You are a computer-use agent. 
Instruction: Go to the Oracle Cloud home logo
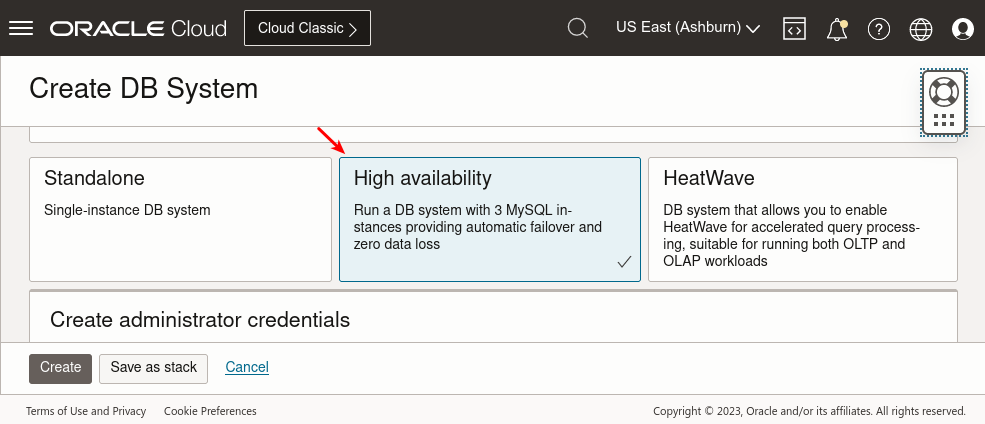click(x=138, y=28)
